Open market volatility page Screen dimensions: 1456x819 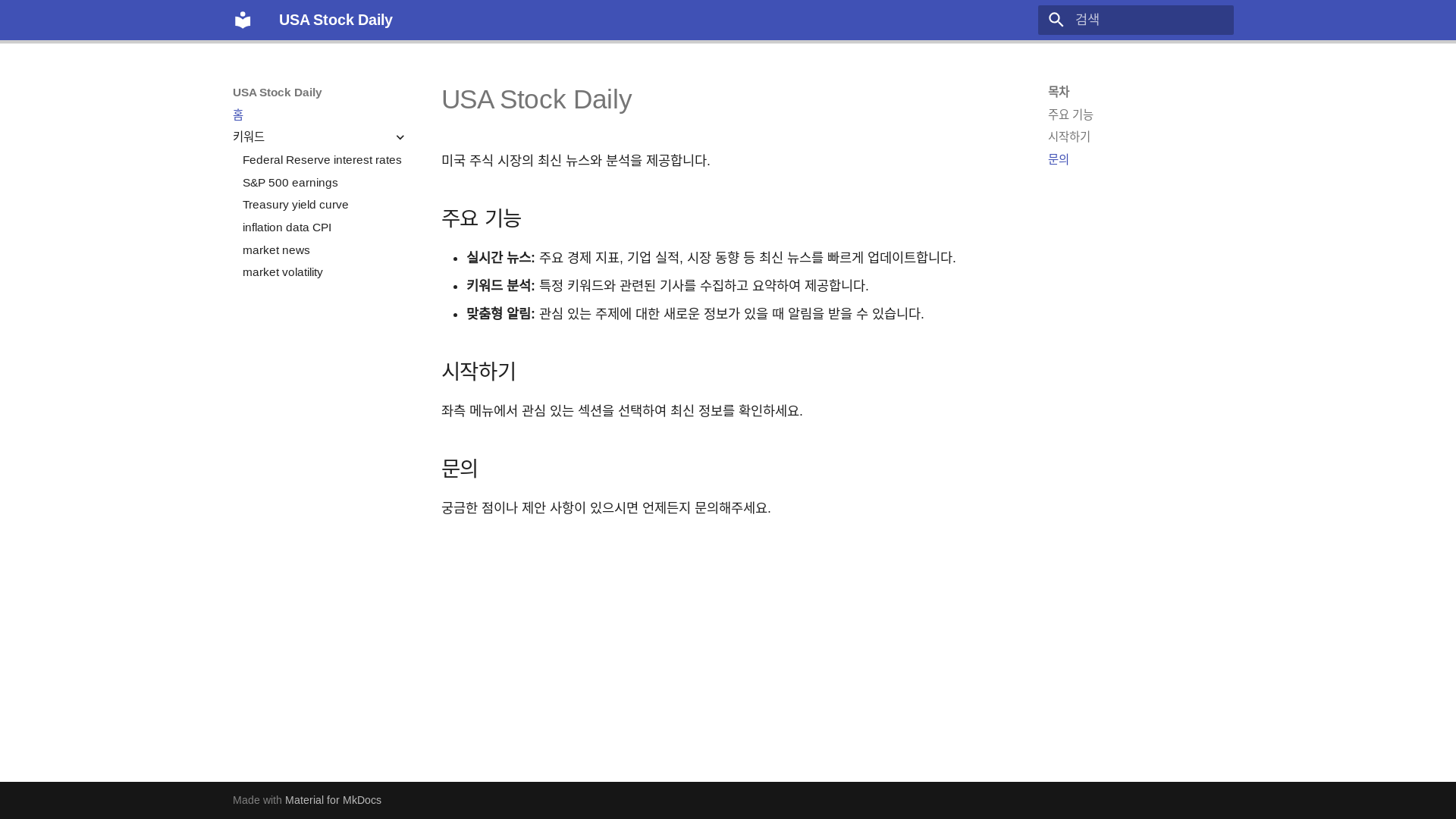283,272
